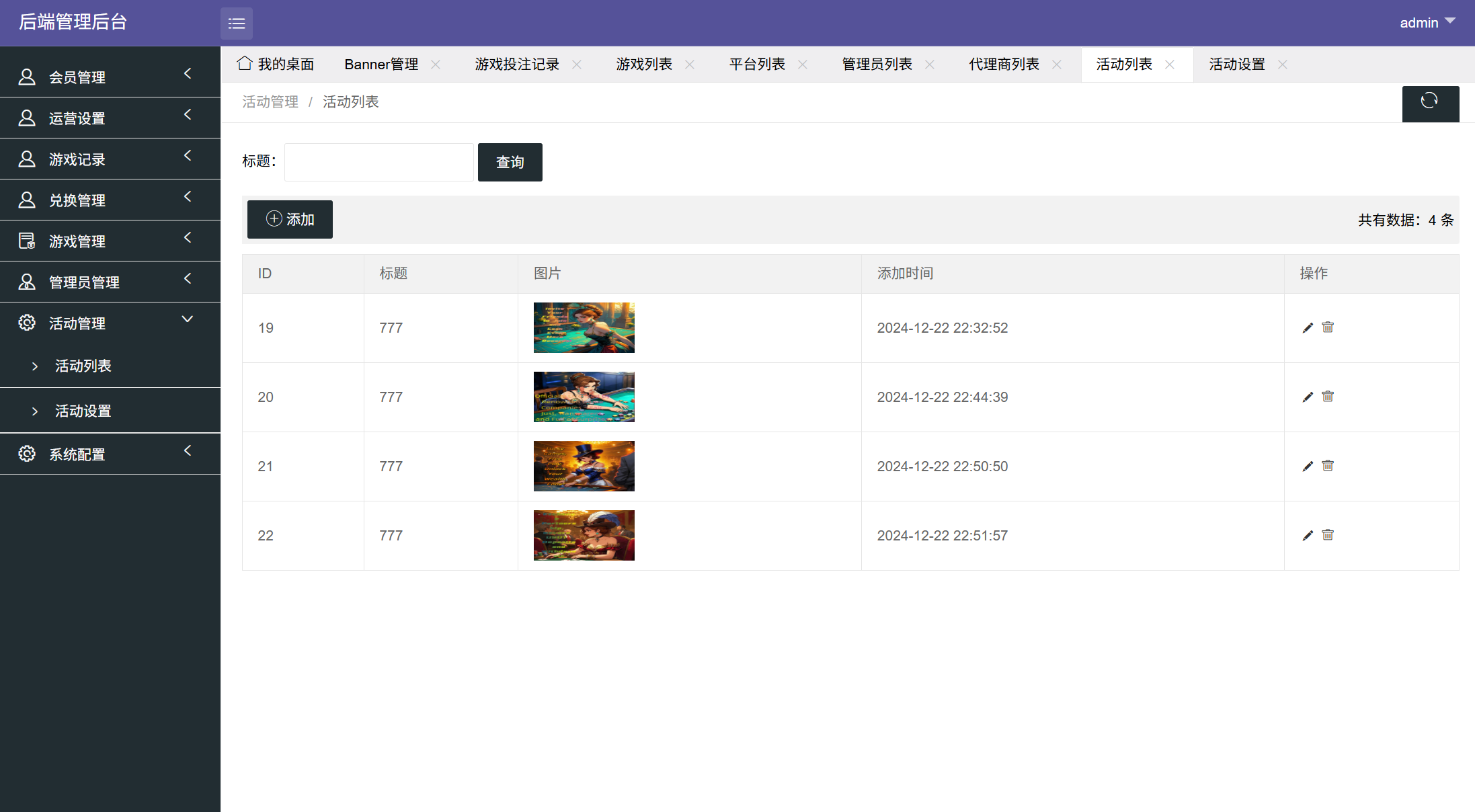This screenshot has height=812, width=1475.
Task: Click the trash icon for ID 22
Action: click(1328, 535)
